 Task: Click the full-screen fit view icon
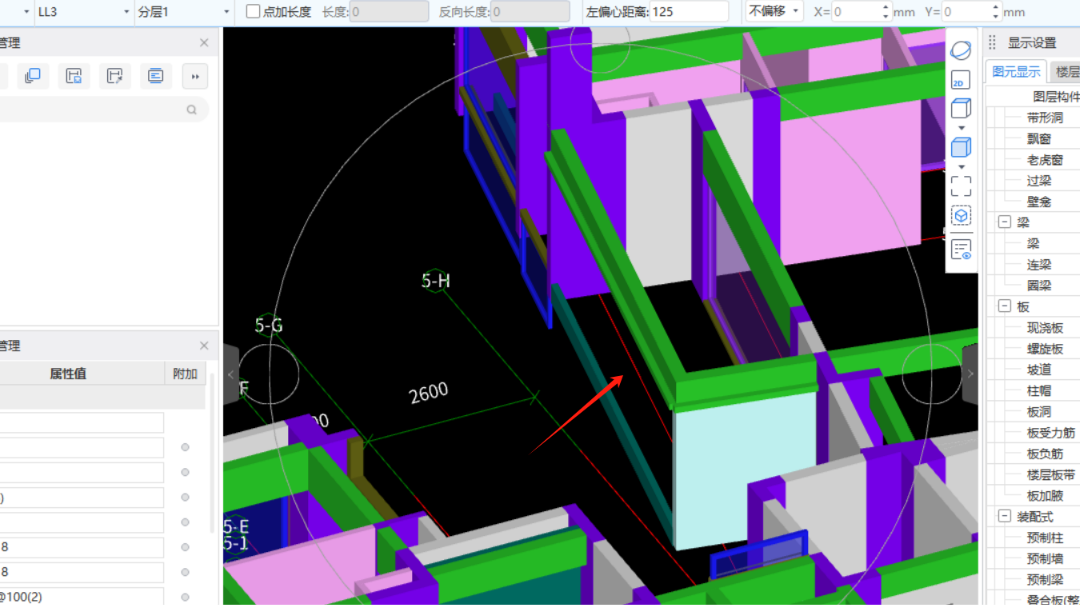(x=961, y=186)
